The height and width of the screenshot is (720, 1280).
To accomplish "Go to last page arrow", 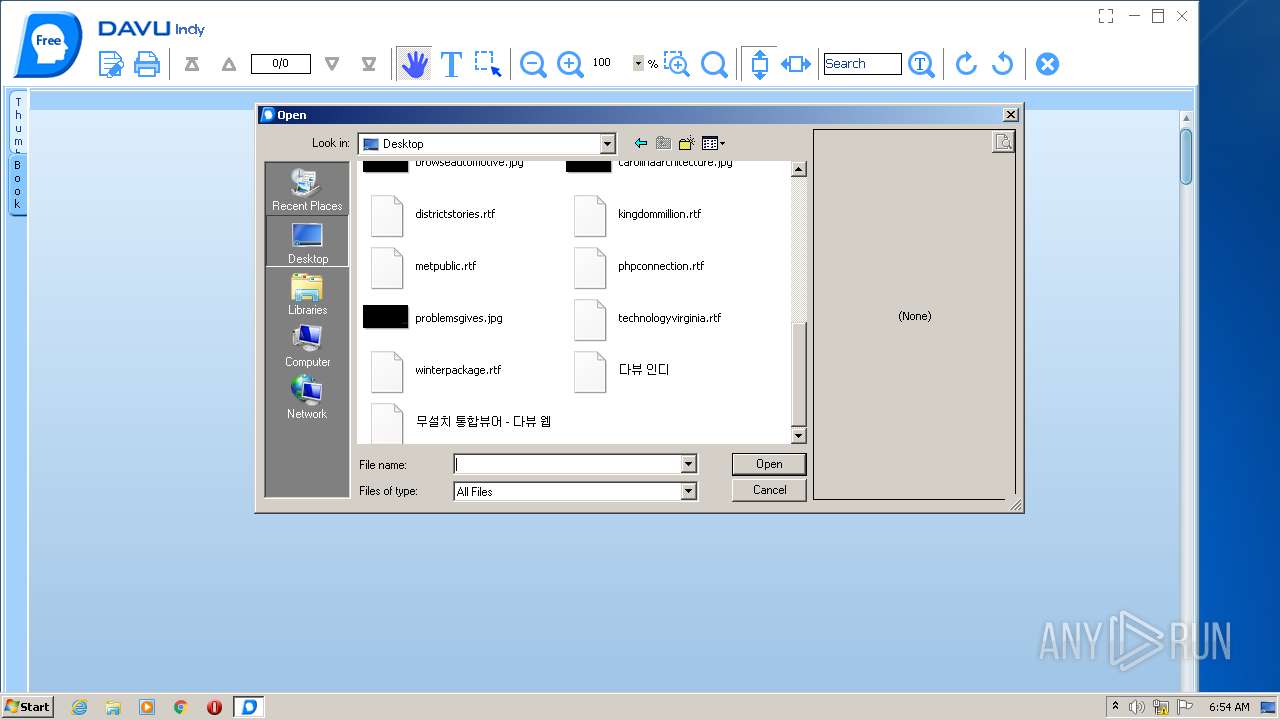I will [x=369, y=64].
